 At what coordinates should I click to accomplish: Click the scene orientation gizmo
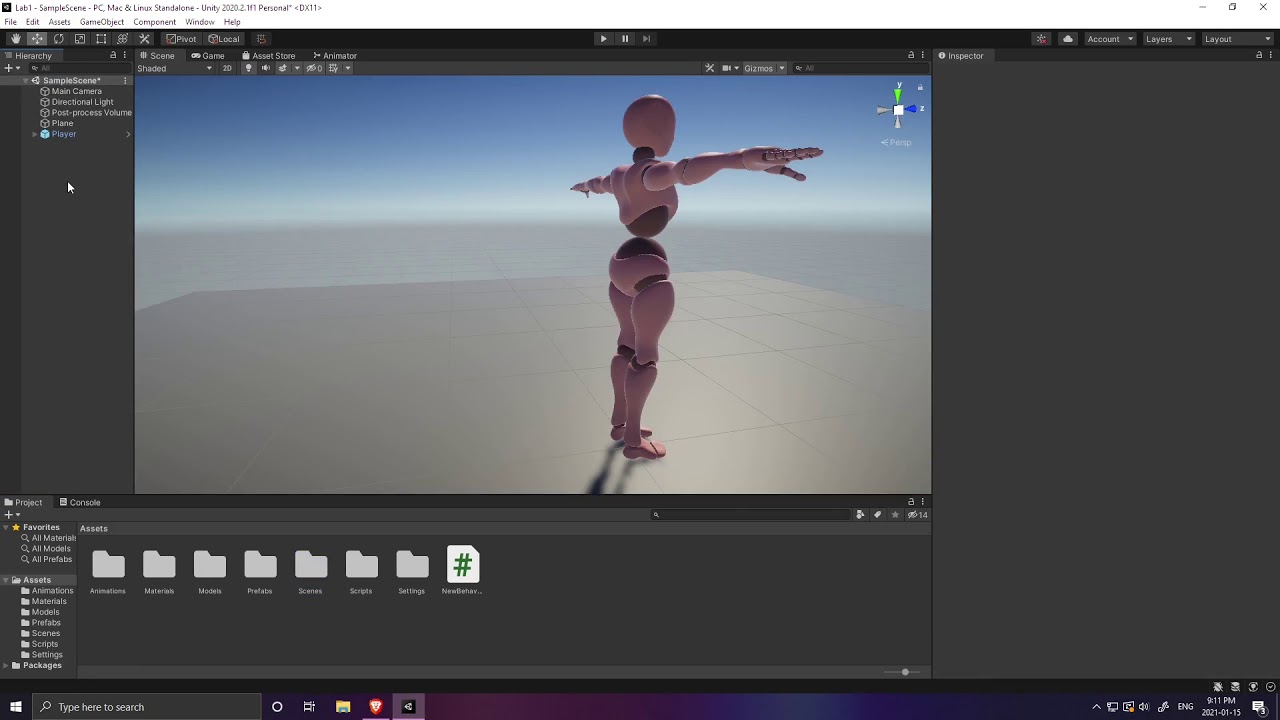898,110
